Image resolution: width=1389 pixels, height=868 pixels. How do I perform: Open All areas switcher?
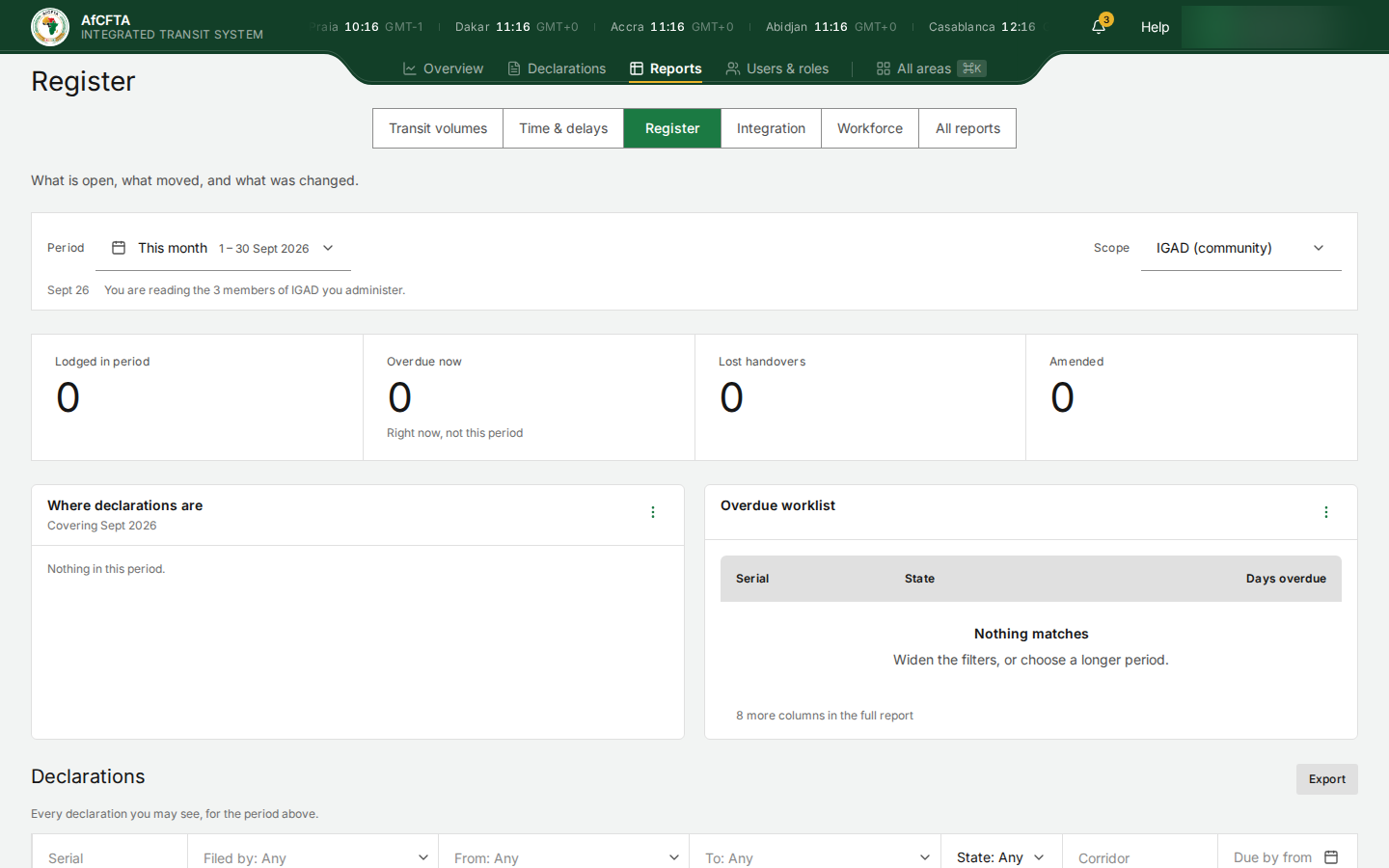931,68
